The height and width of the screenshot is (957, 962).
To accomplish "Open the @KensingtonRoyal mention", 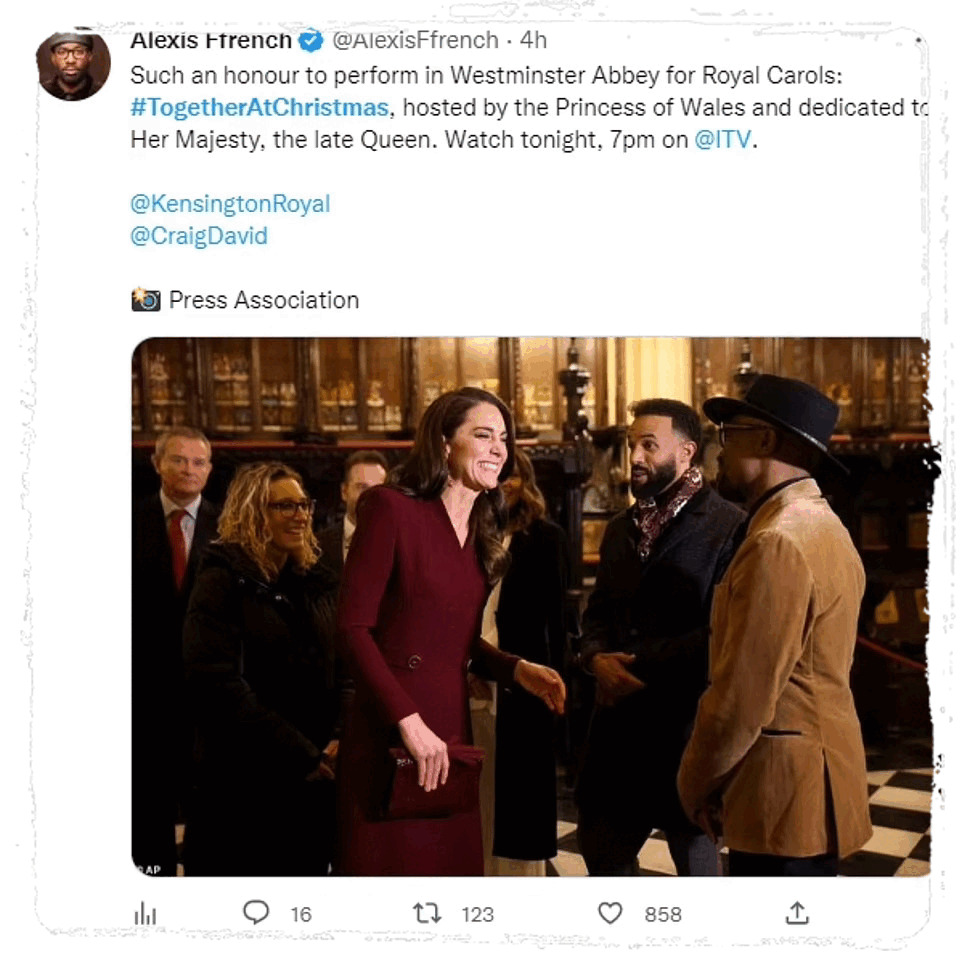I will pos(230,204).
